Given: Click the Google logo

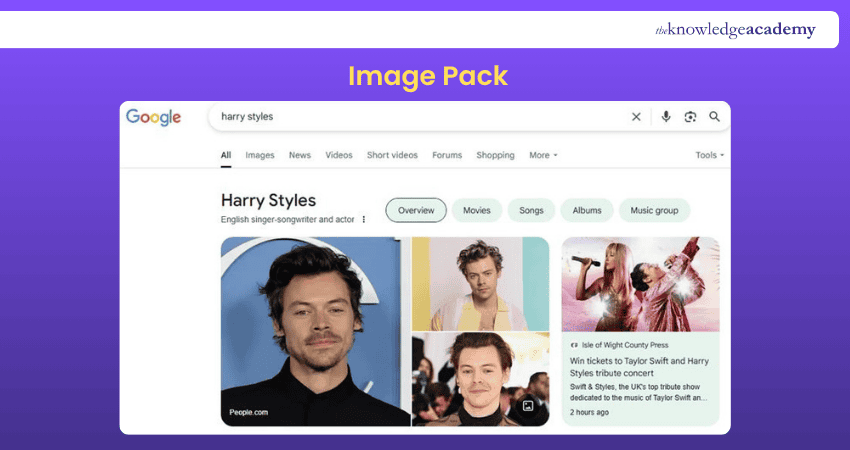Looking at the screenshot, I should 153,117.
